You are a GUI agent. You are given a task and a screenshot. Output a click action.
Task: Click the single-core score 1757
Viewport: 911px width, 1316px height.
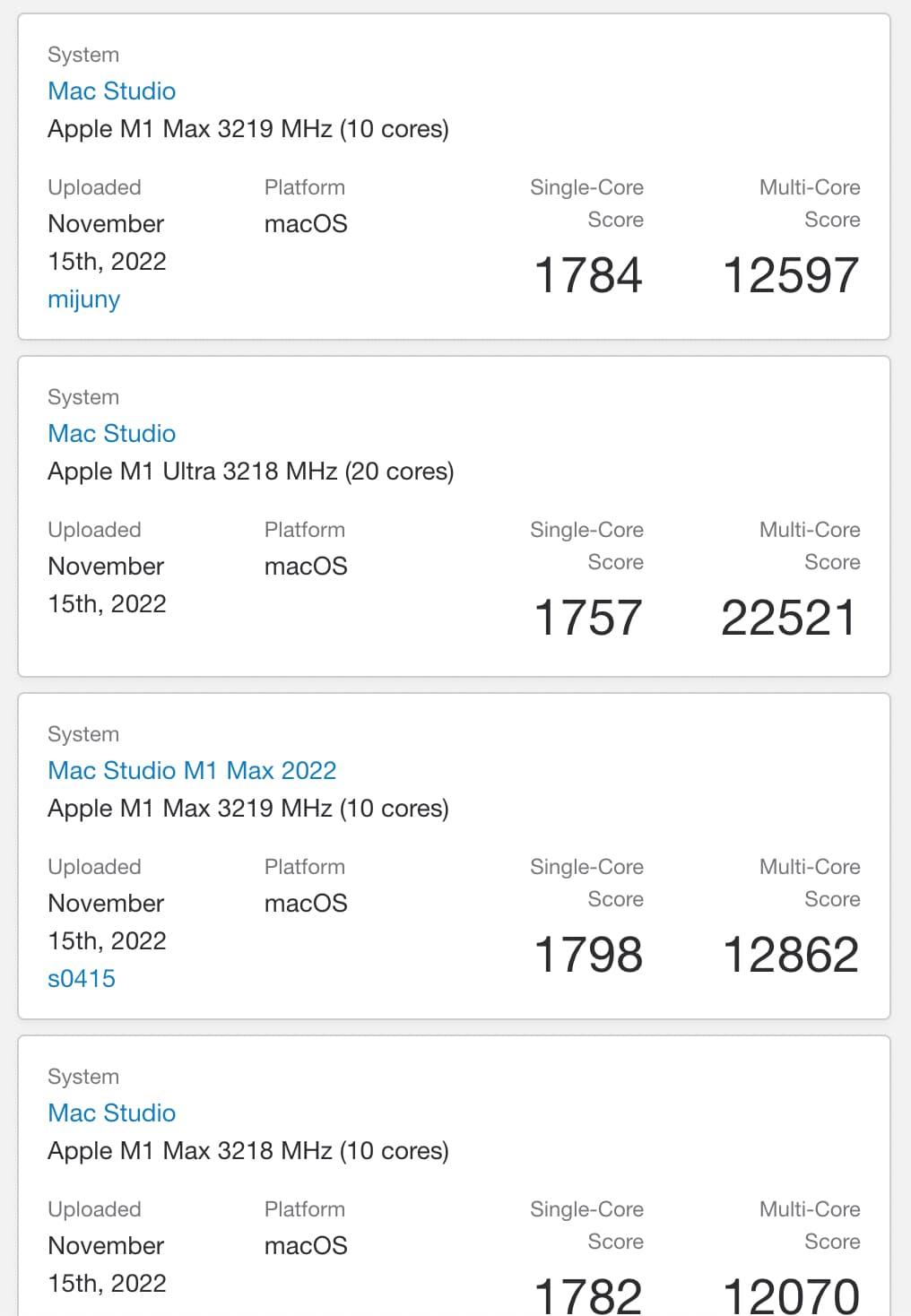pyautogui.click(x=588, y=617)
